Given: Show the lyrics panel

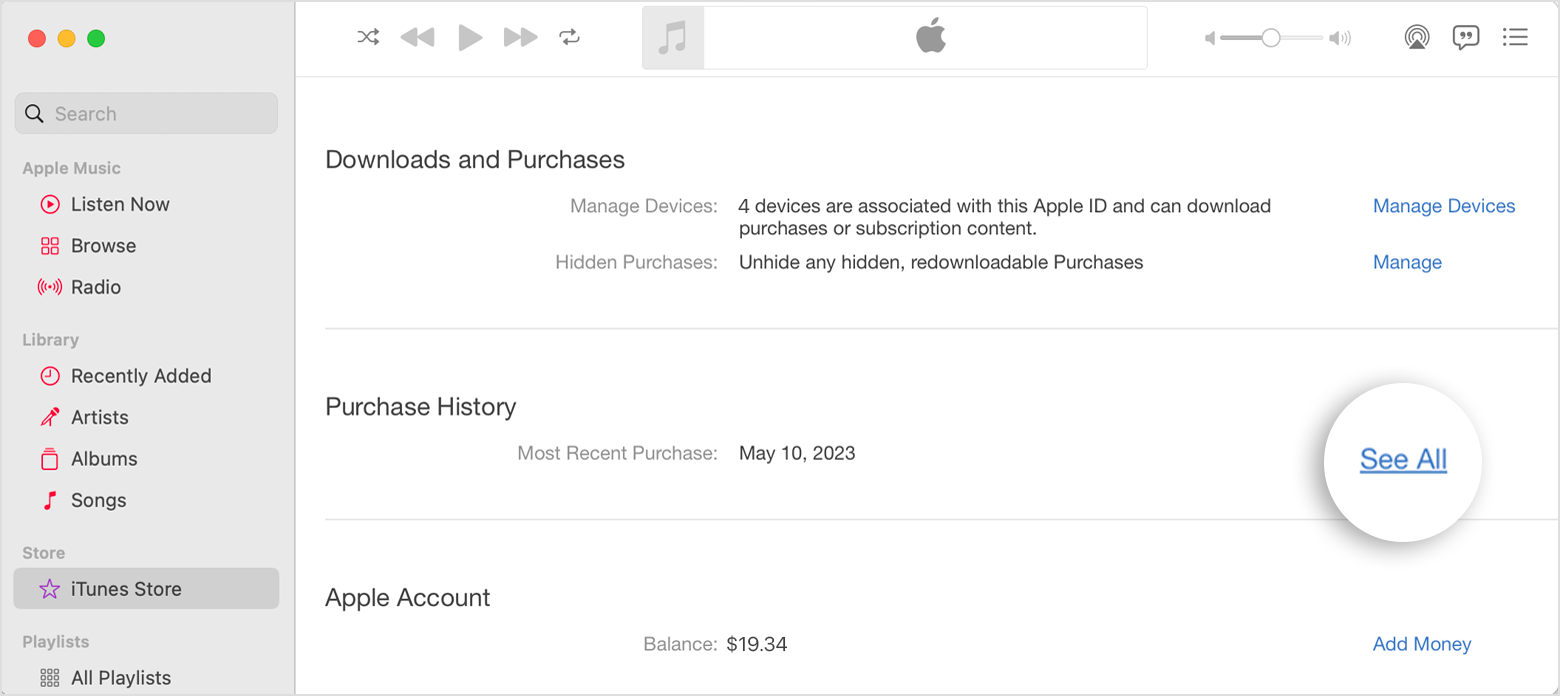Looking at the screenshot, I should 1465,38.
